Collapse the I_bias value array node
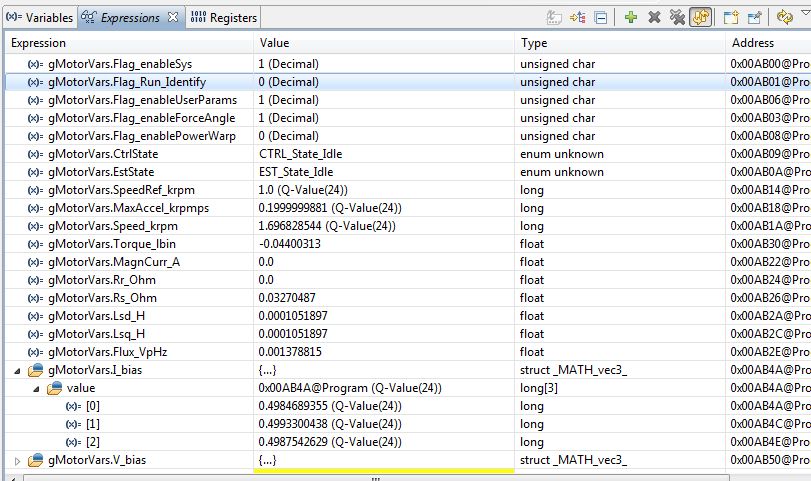Image resolution: width=811 pixels, height=481 pixels. coord(34,388)
